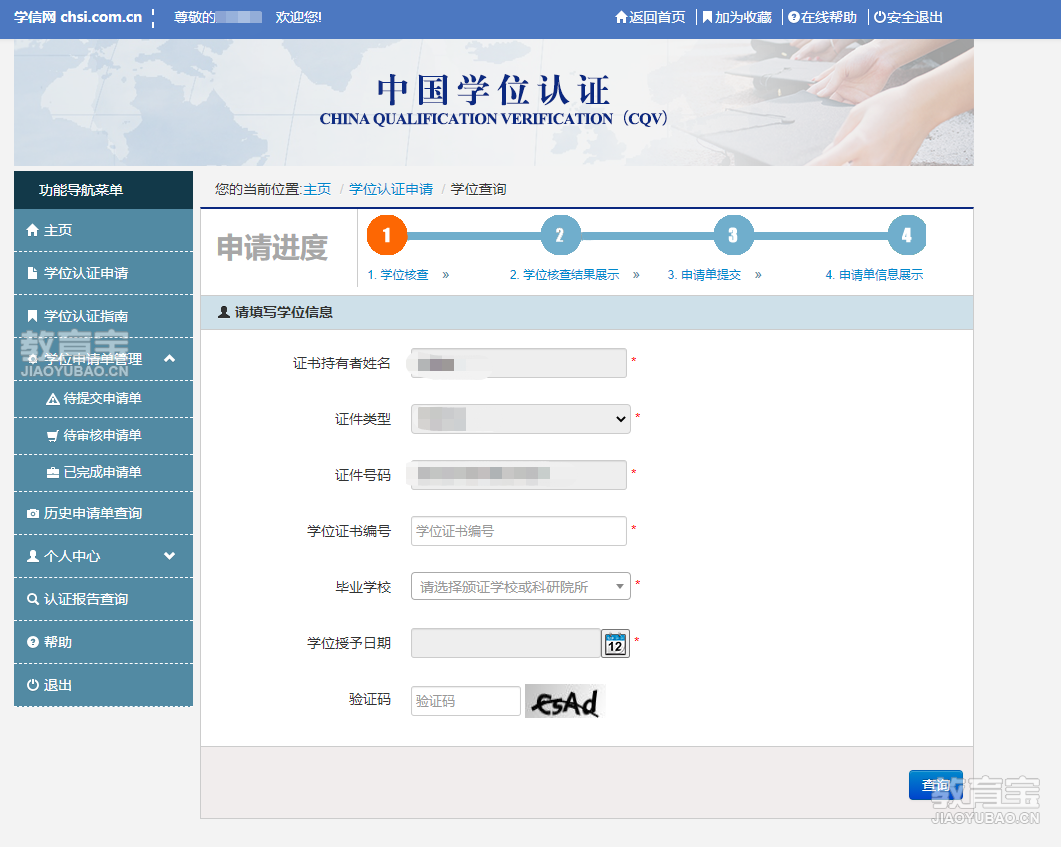Click the 查询 query button
1061x847 pixels.
coord(936,785)
